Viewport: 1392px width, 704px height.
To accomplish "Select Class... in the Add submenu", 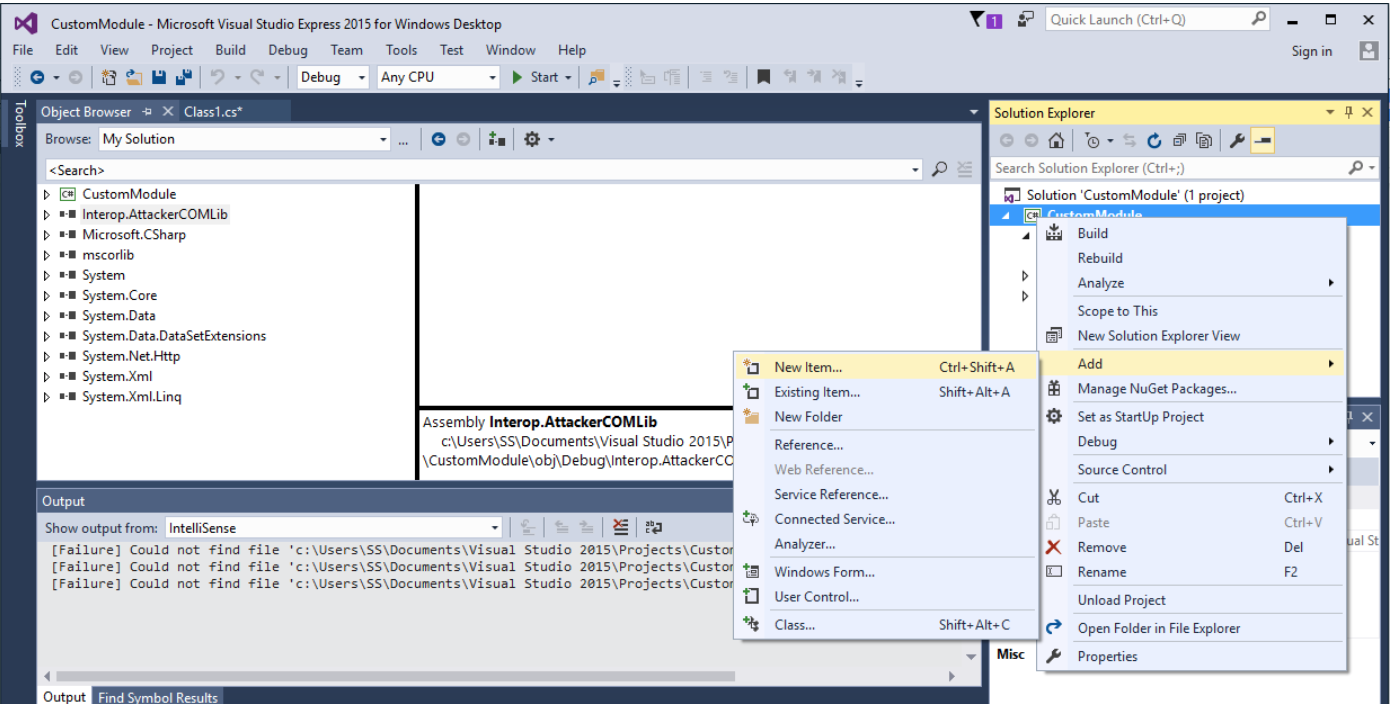I will [x=885, y=624].
